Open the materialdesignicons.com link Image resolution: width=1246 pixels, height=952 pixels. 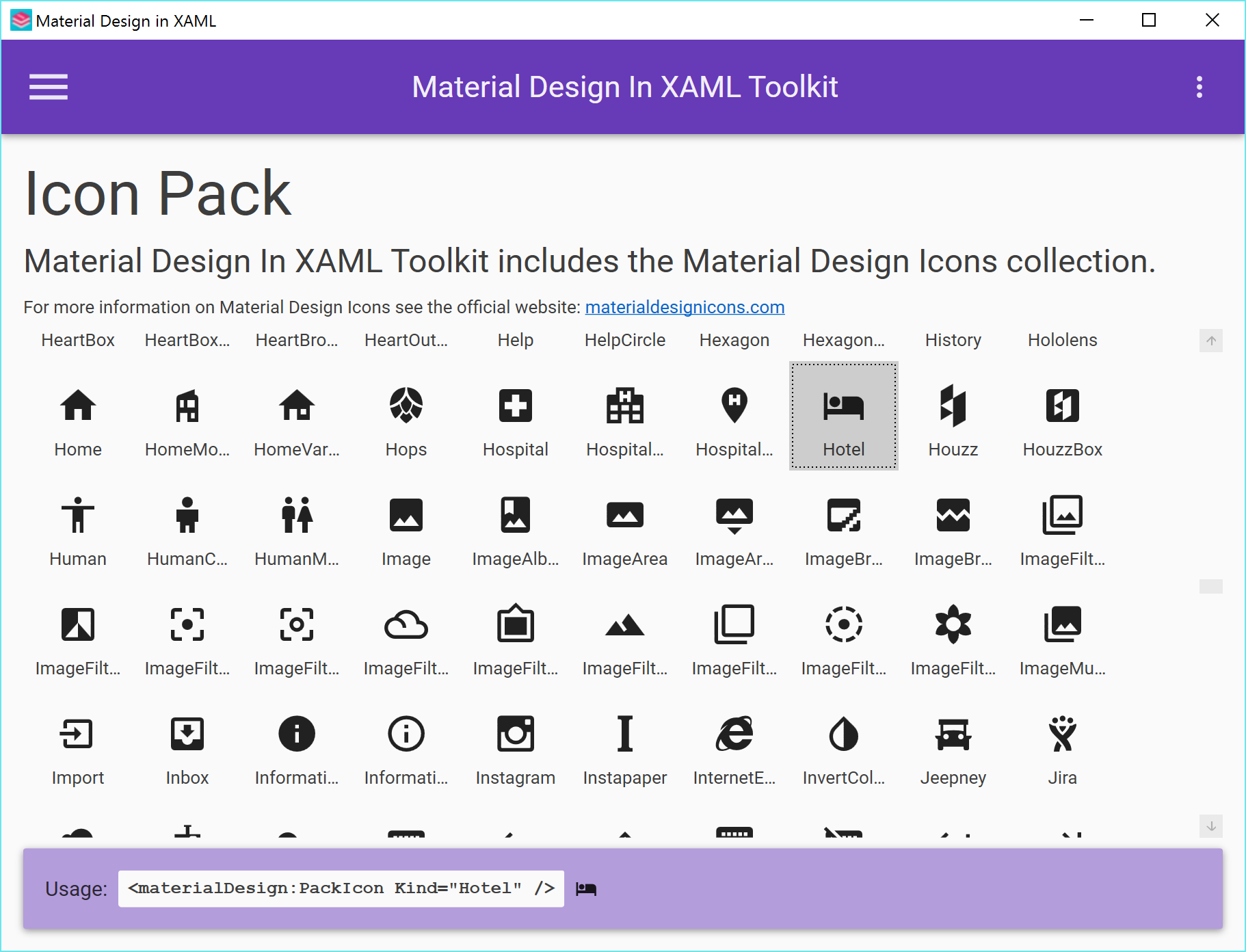click(685, 307)
